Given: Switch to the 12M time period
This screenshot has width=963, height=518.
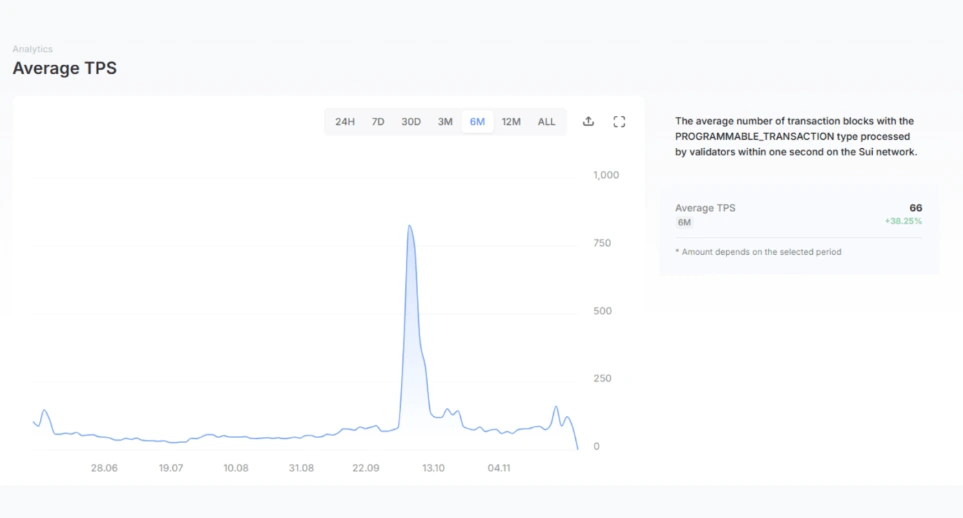Looking at the screenshot, I should [511, 122].
